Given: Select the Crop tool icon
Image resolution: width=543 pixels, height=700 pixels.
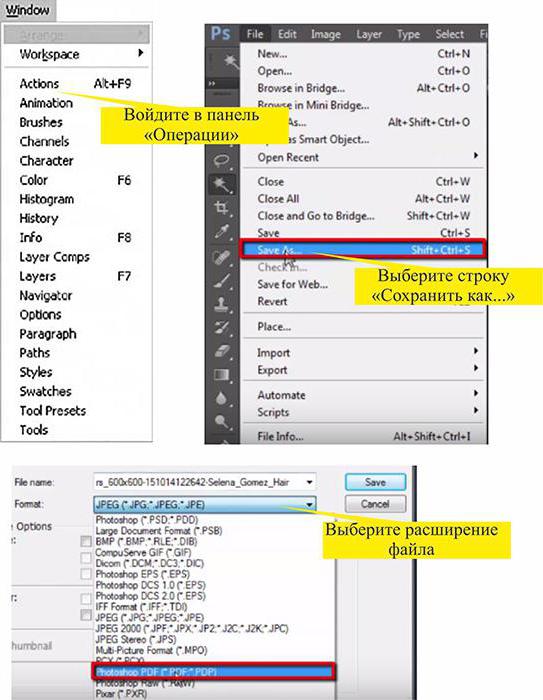Looking at the screenshot, I should (x=221, y=208).
